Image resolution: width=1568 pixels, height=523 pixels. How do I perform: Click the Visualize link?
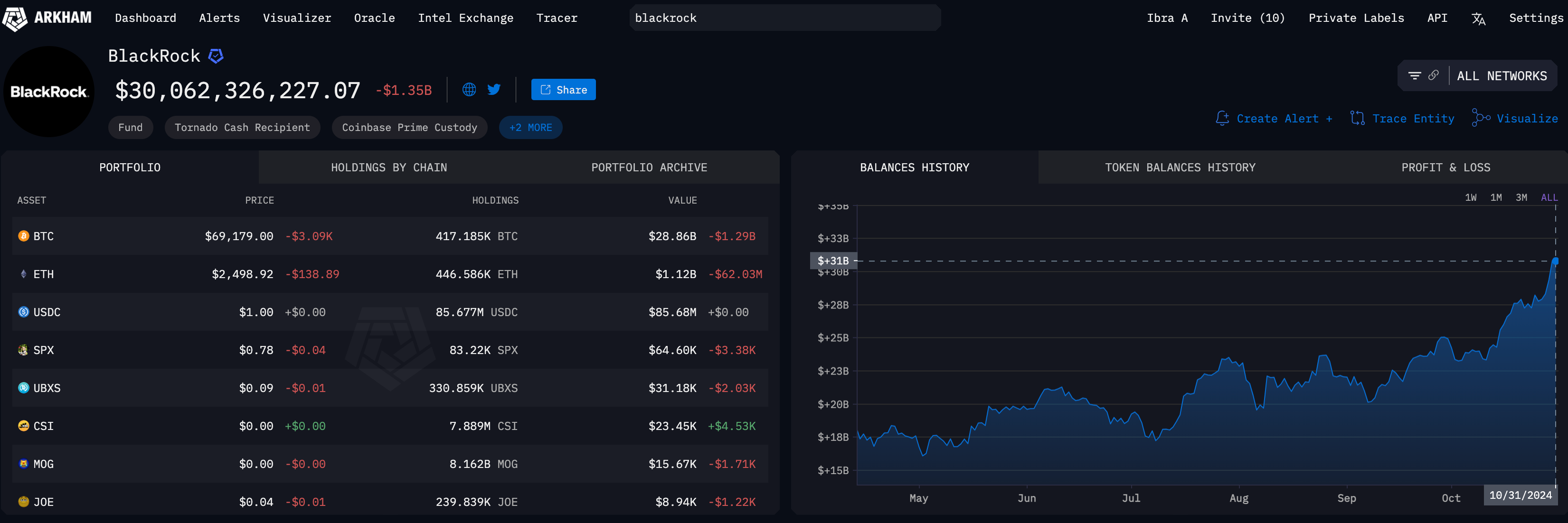click(1515, 119)
